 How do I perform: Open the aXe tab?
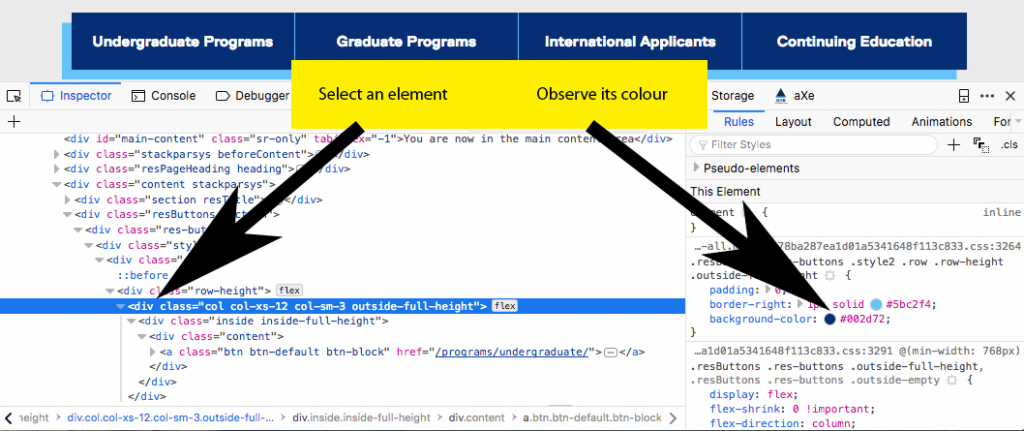tap(794, 96)
